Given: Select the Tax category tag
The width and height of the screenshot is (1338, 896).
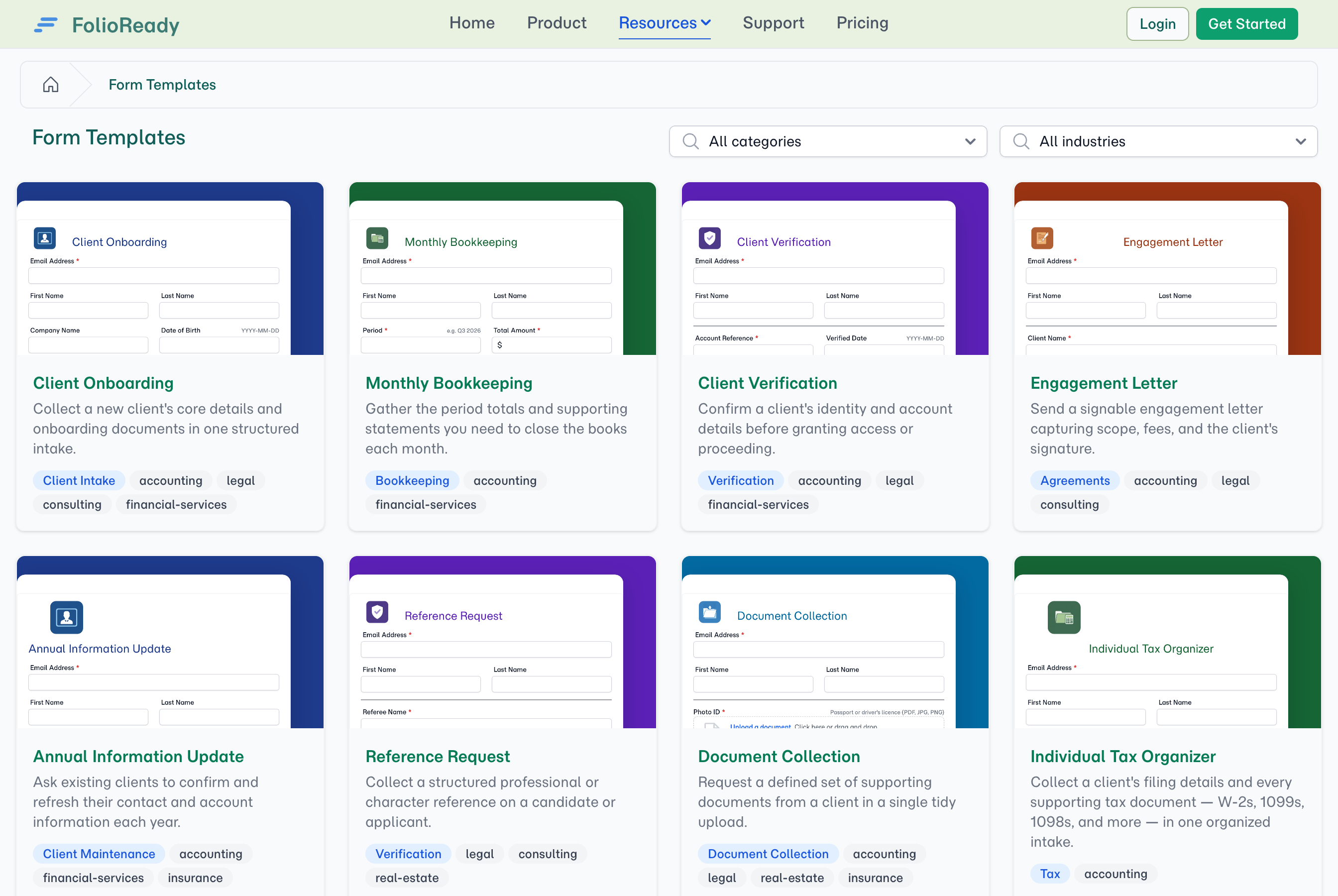Looking at the screenshot, I should point(1050,874).
